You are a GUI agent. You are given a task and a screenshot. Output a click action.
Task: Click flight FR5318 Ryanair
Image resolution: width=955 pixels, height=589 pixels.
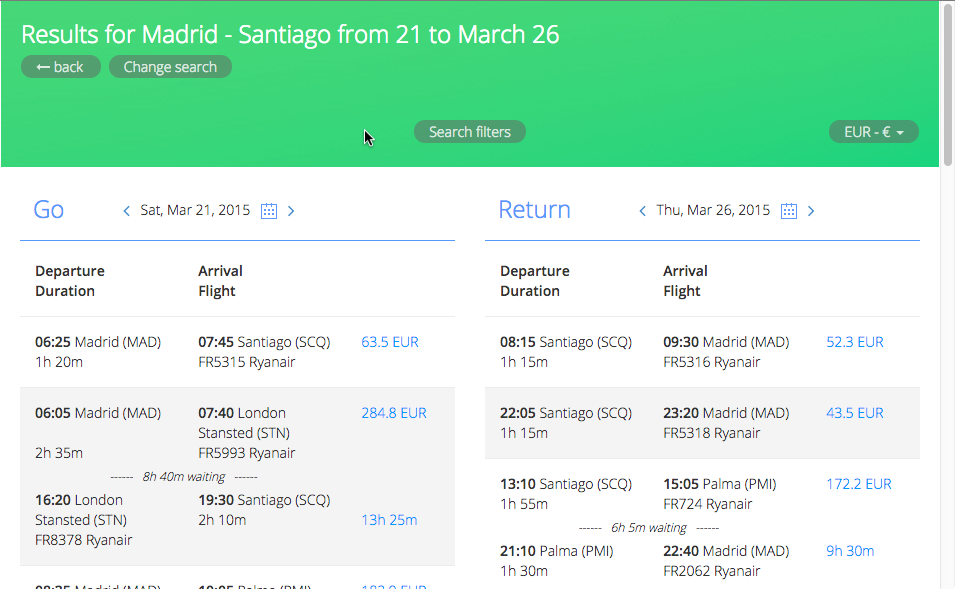pos(711,433)
